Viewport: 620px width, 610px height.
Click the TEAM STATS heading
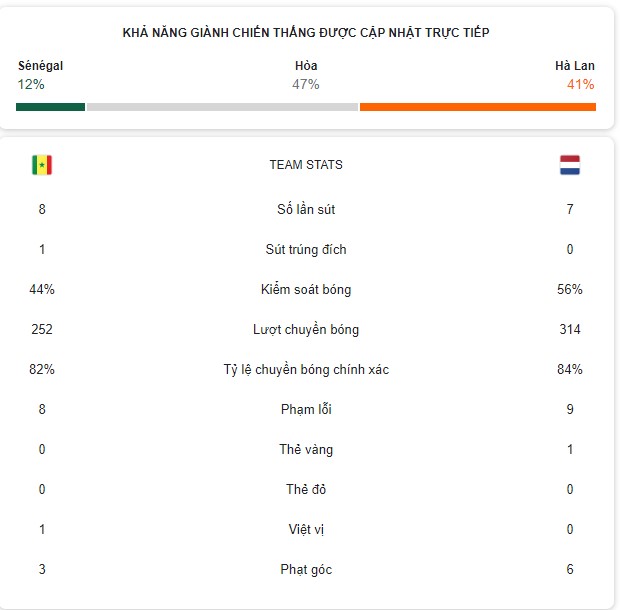pyautogui.click(x=306, y=164)
